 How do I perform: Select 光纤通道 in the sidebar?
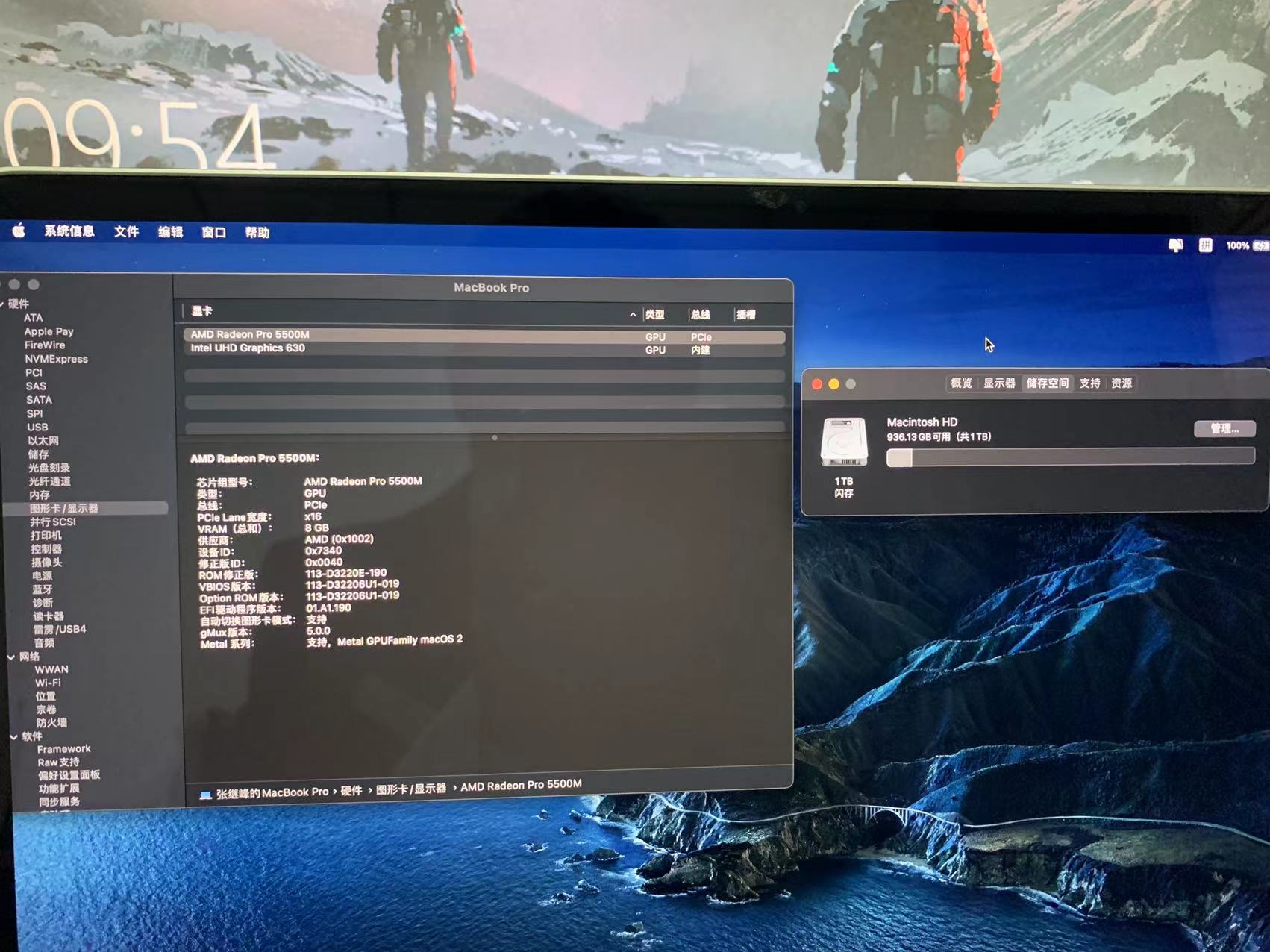coord(49,481)
